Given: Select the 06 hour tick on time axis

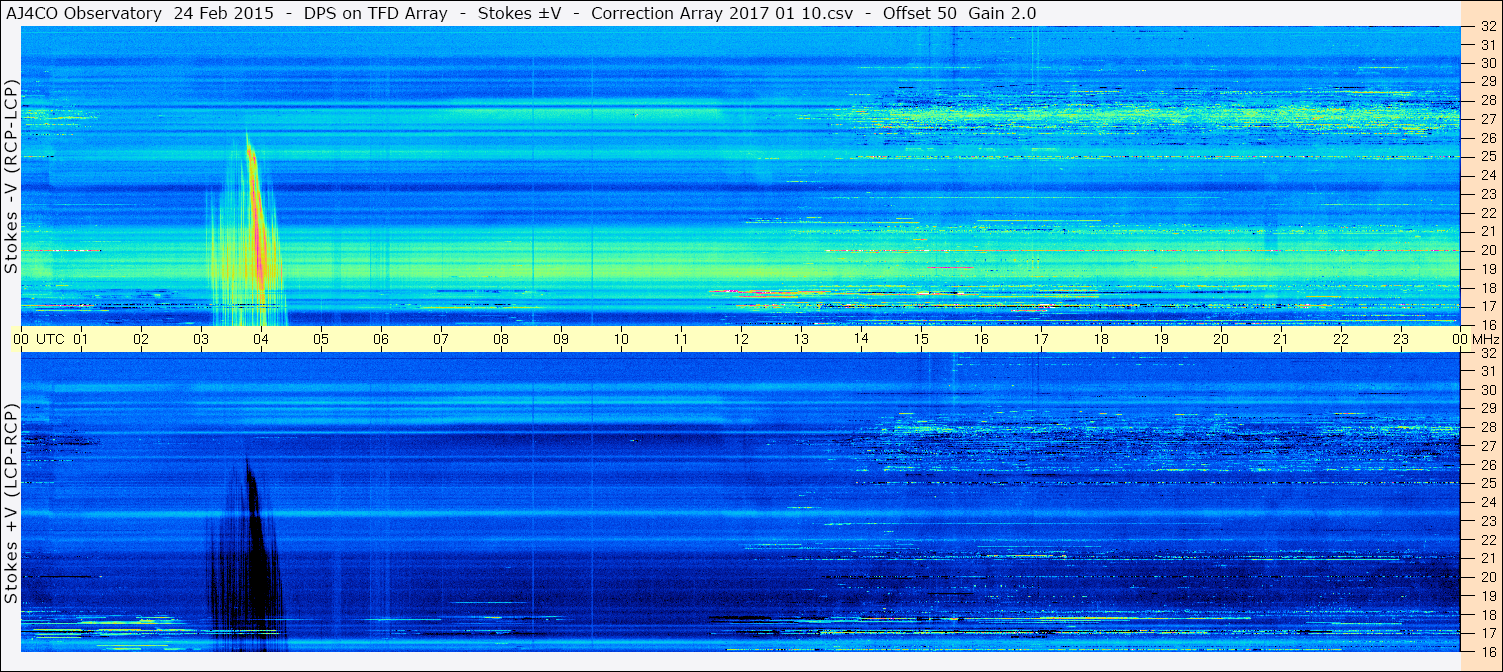Looking at the screenshot, I should click(x=381, y=339).
